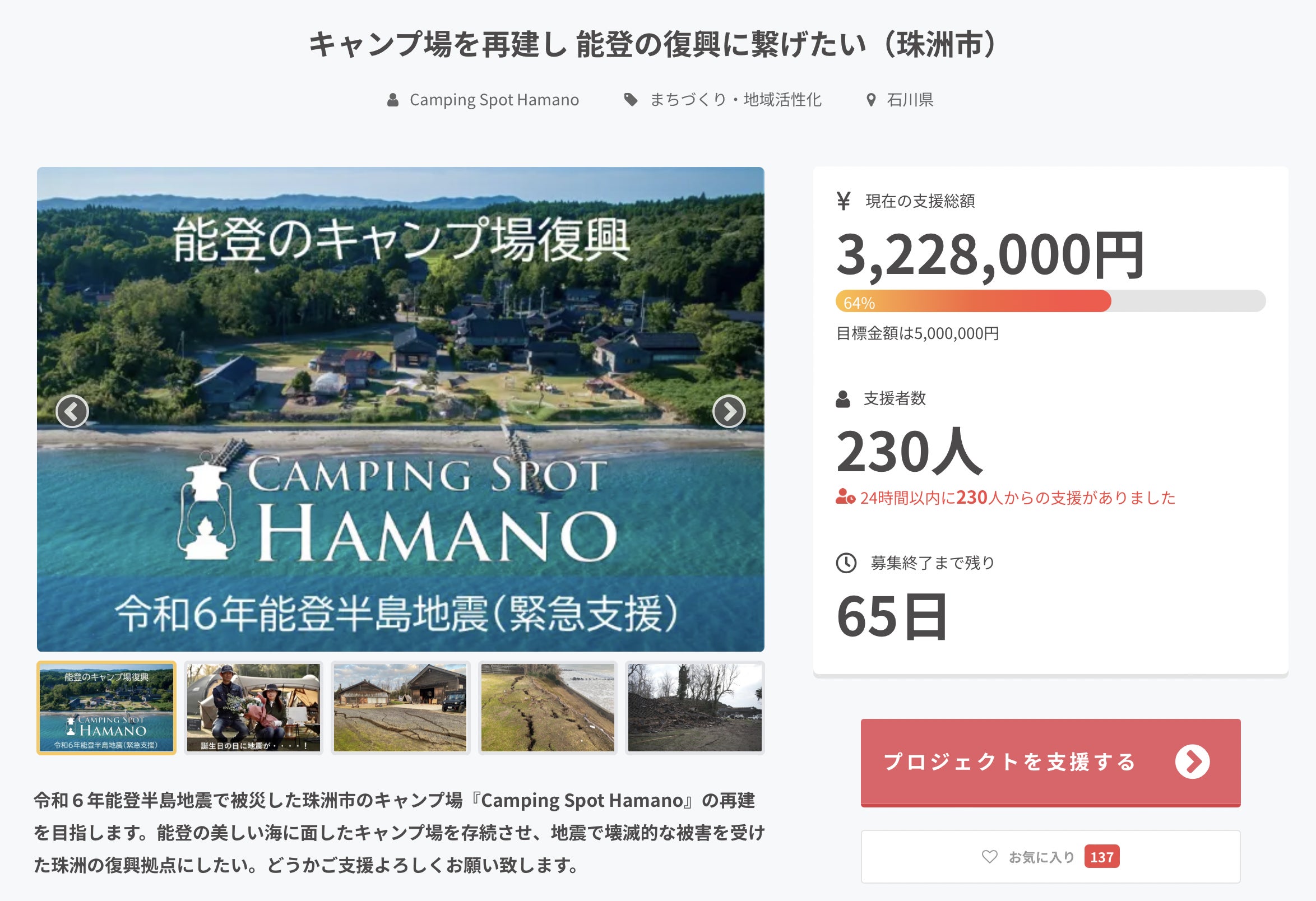Select the first thumbnail with Hamano logo

click(106, 708)
